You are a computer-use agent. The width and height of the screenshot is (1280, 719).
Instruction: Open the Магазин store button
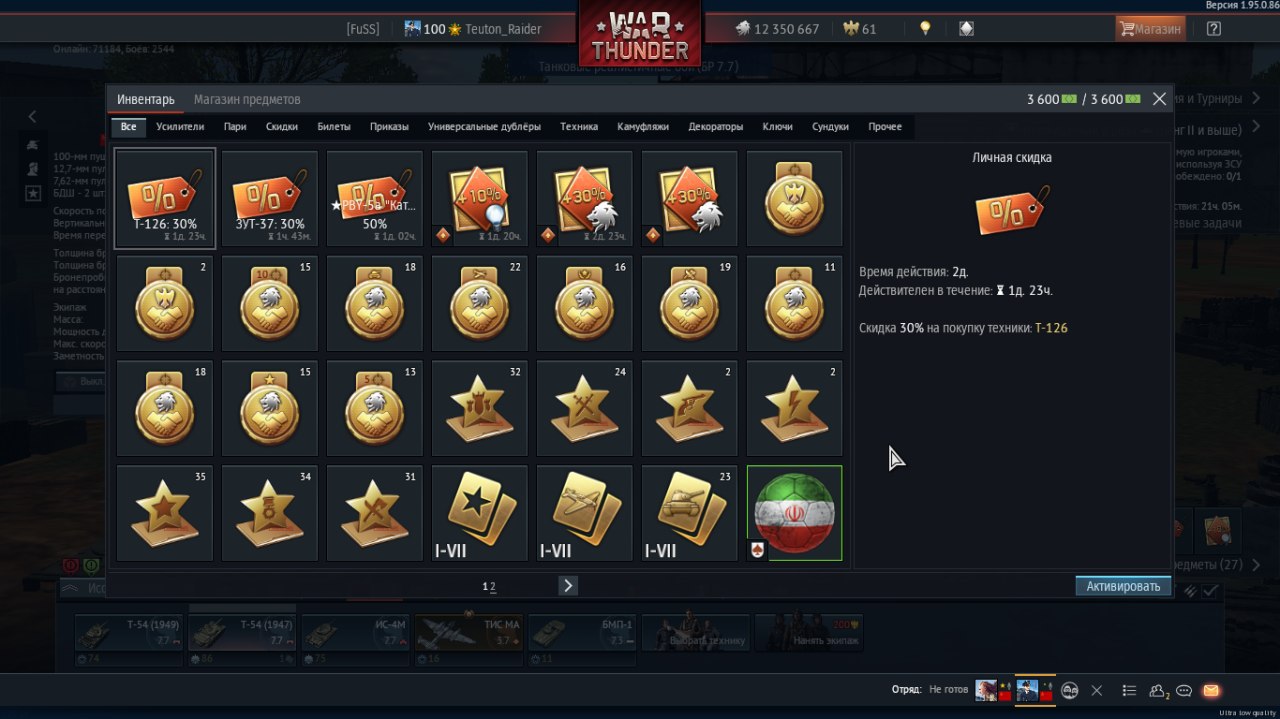[x=1150, y=29]
